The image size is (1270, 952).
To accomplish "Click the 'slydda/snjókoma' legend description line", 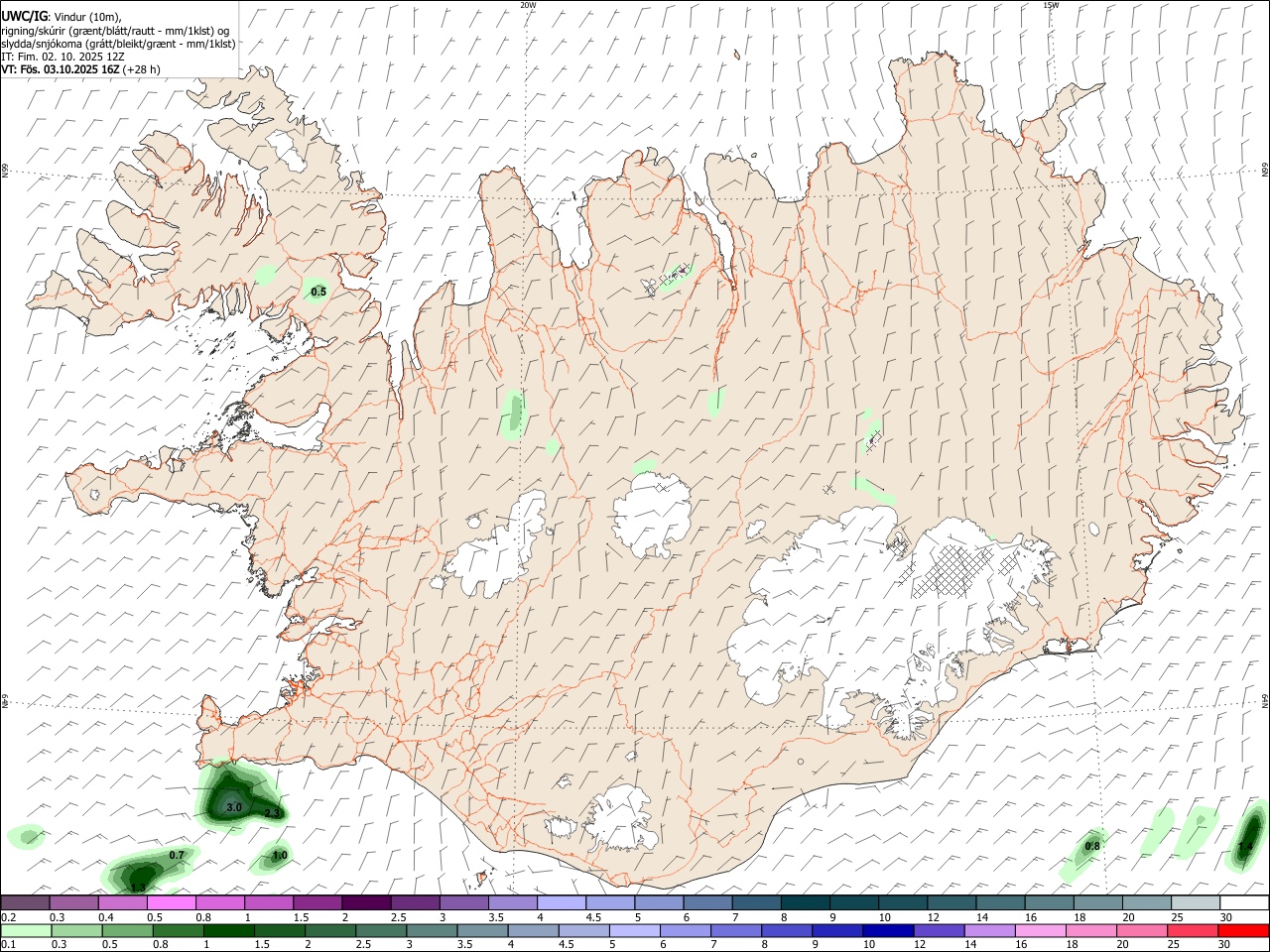I will point(118,44).
